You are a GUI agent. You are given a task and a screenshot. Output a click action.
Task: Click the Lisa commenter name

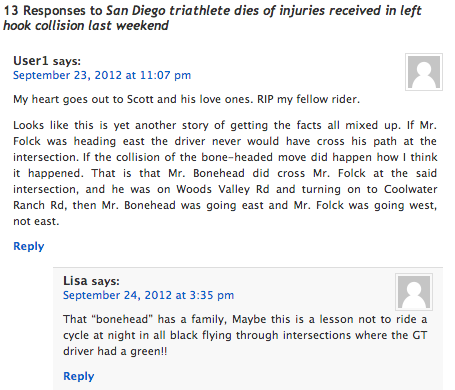point(75,281)
